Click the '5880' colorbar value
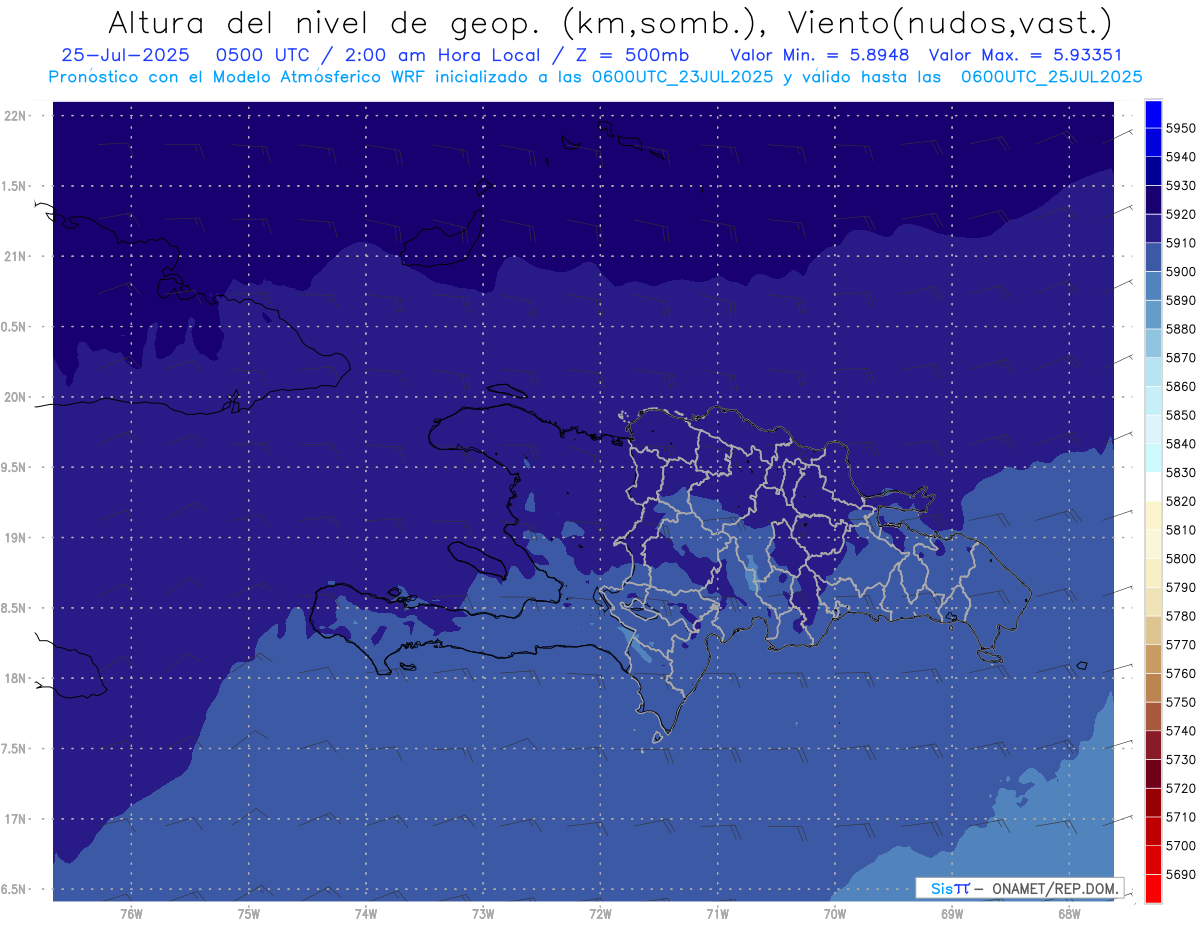Image resolution: width=1200 pixels, height=927 pixels. coord(1181,329)
